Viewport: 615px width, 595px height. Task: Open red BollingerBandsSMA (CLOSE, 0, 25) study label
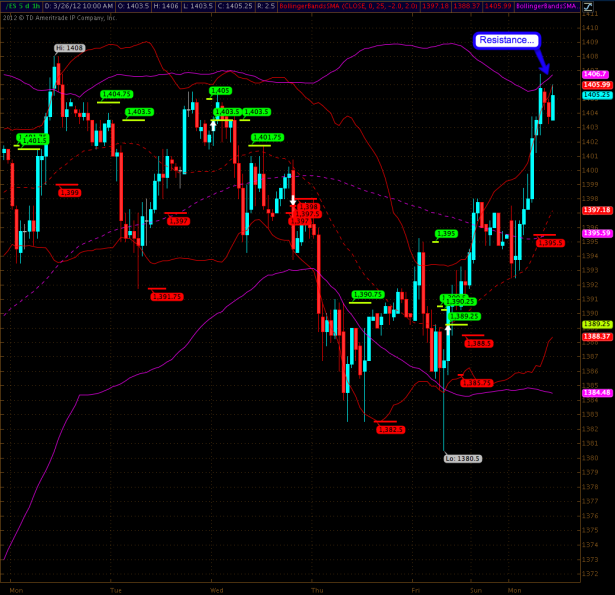point(349,6)
